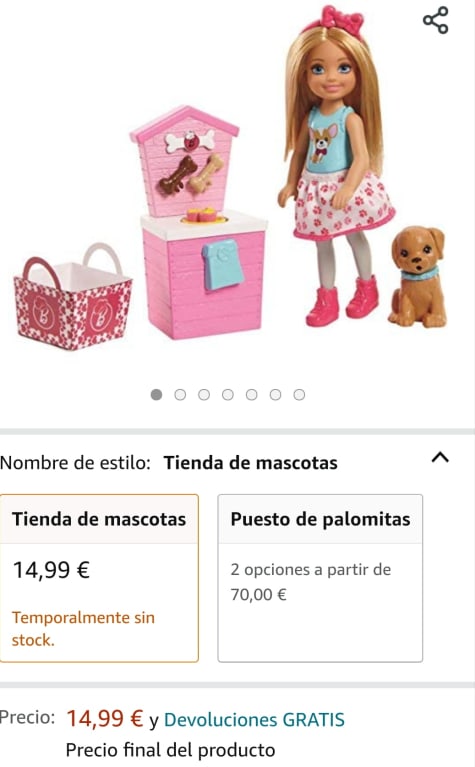
Task: Collapse the Nombre de estilo section chevron
Action: (440, 457)
